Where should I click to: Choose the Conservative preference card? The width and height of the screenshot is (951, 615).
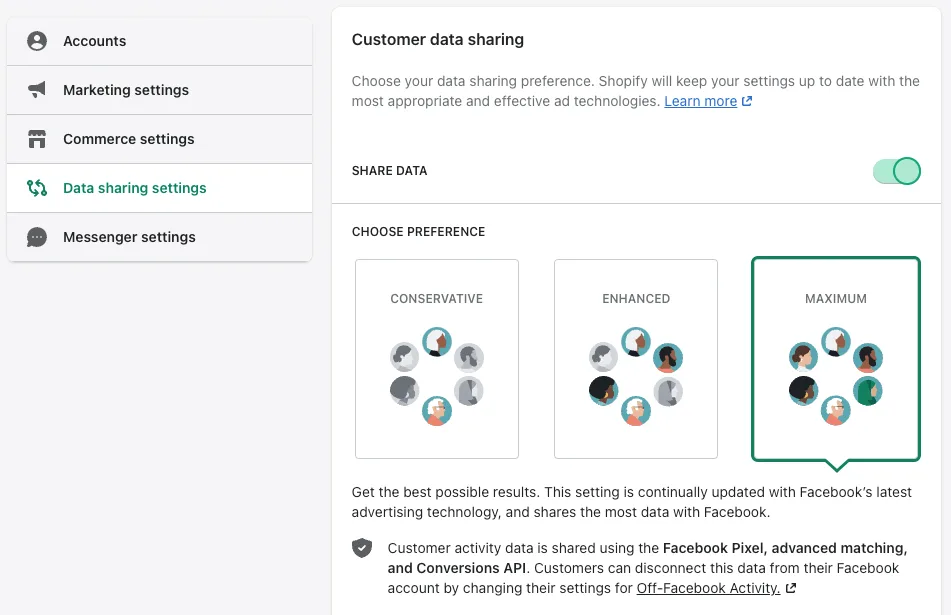[x=437, y=359]
